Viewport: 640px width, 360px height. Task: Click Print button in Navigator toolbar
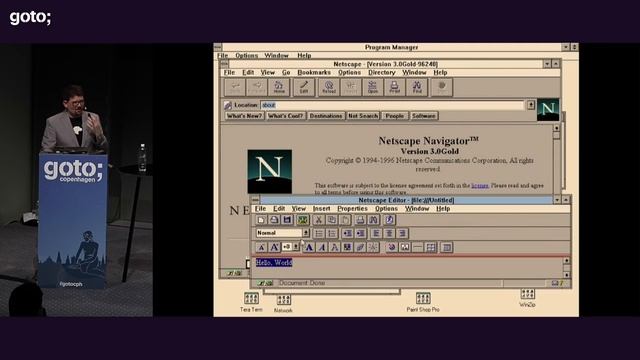394,87
